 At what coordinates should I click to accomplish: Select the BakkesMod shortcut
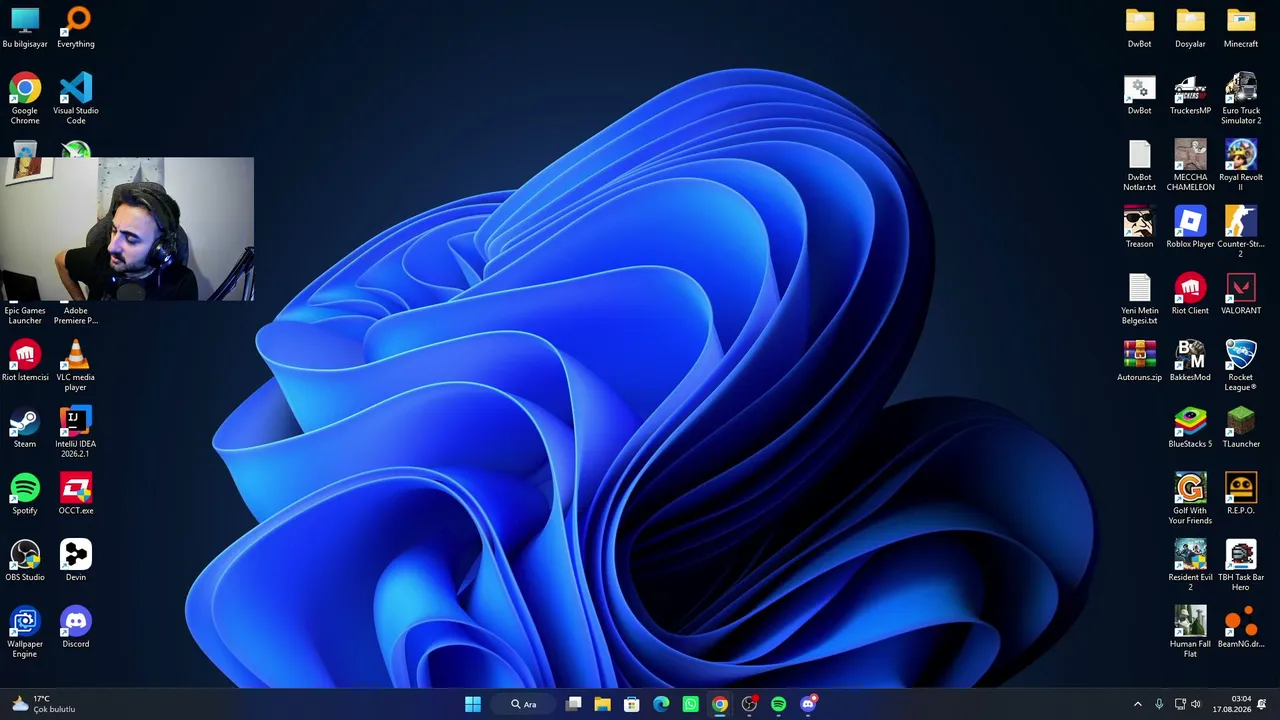(x=1190, y=361)
